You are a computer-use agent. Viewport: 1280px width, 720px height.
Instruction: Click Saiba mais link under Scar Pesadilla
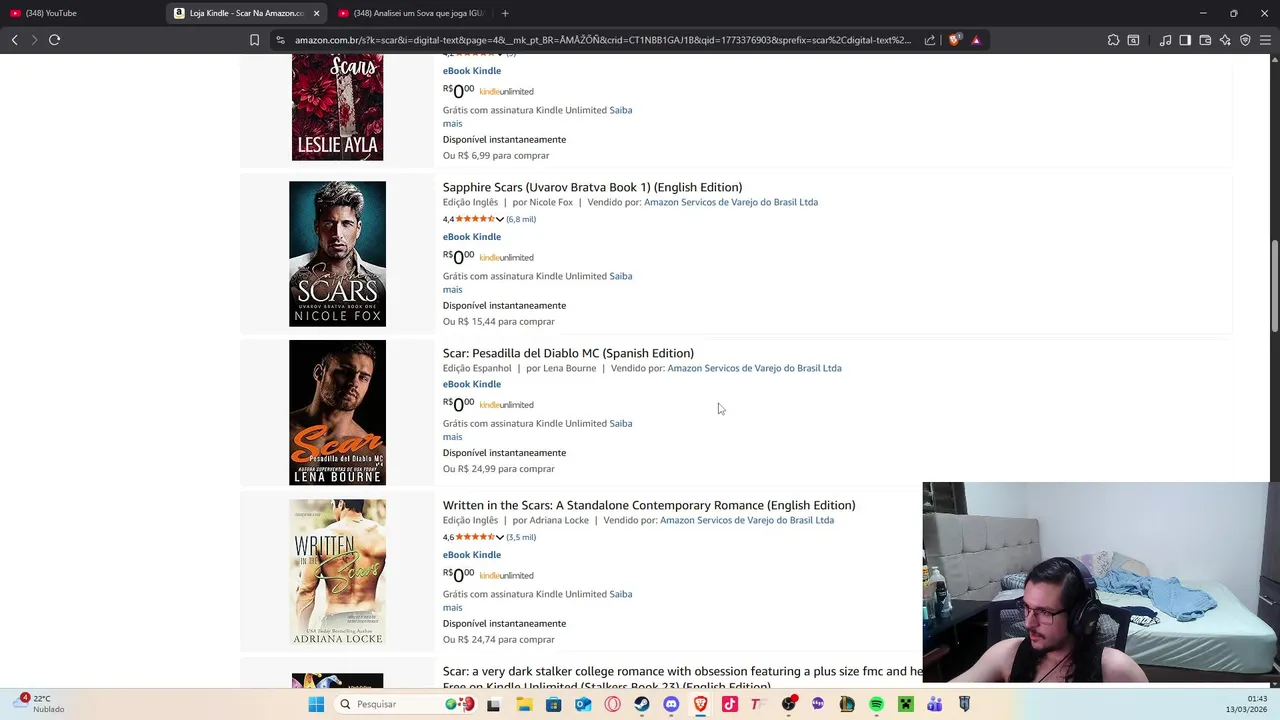pos(620,423)
